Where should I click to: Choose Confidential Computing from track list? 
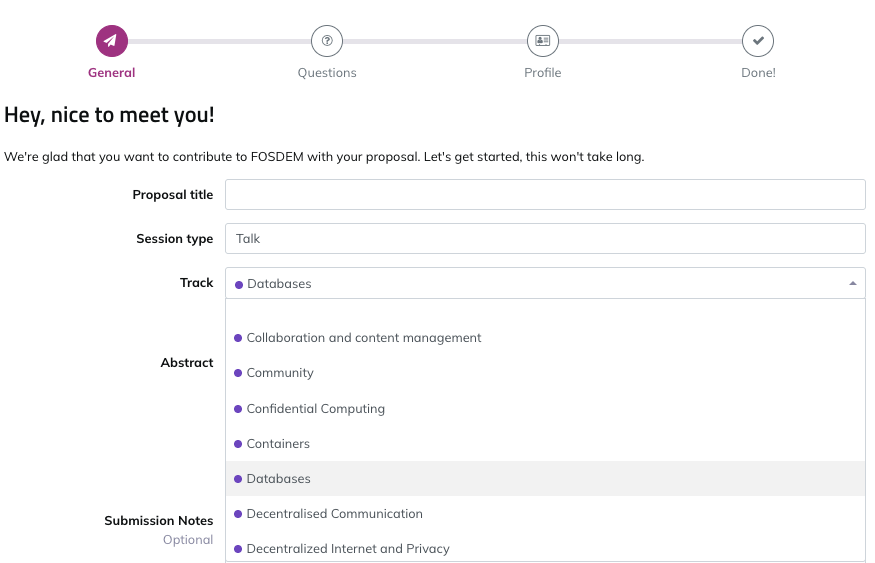[x=545, y=408]
